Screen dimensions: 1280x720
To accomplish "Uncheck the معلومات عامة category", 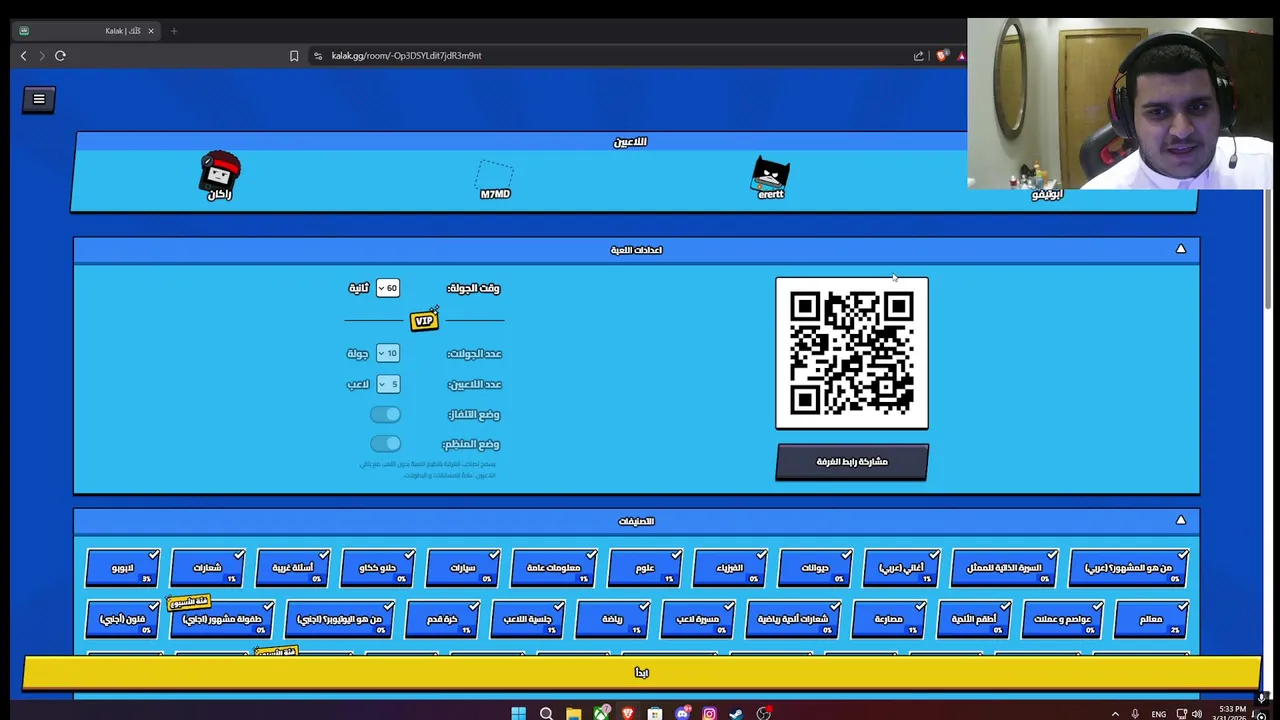I will [x=554, y=567].
